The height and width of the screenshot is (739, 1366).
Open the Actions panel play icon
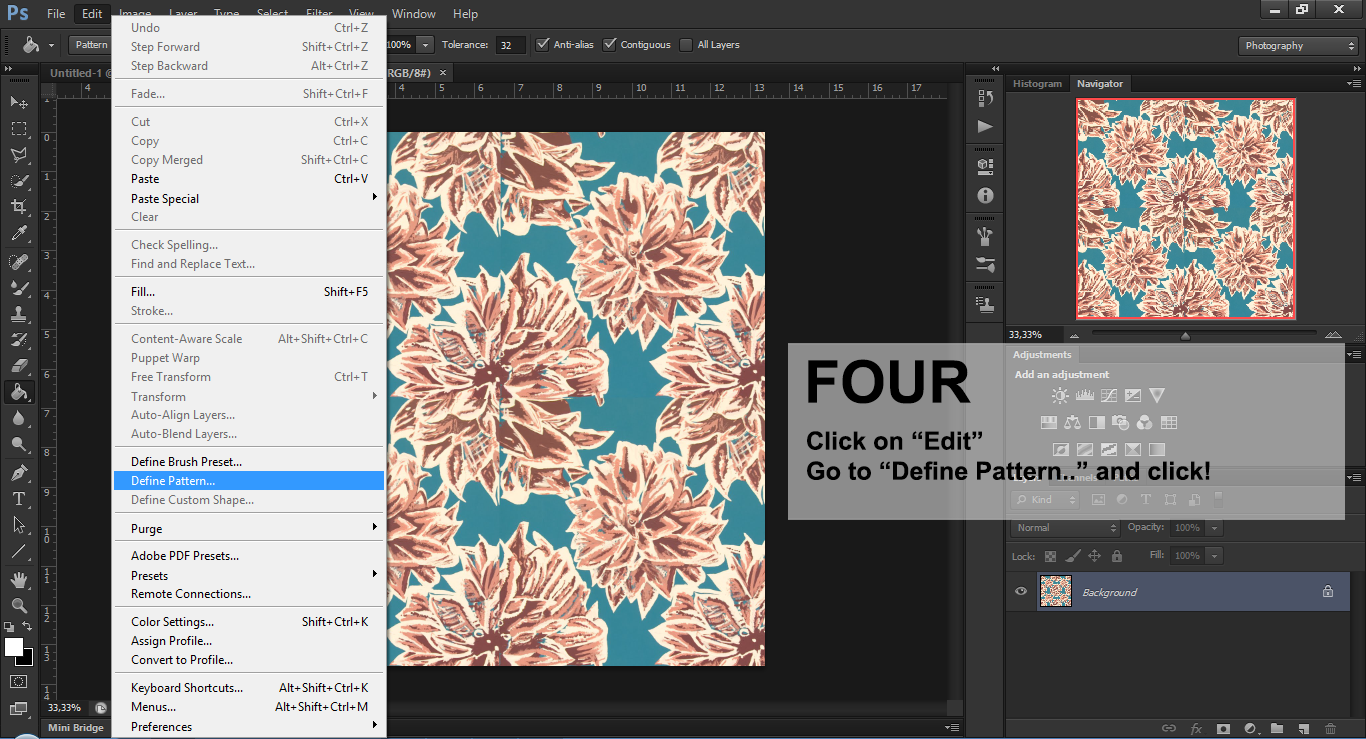coord(985,126)
